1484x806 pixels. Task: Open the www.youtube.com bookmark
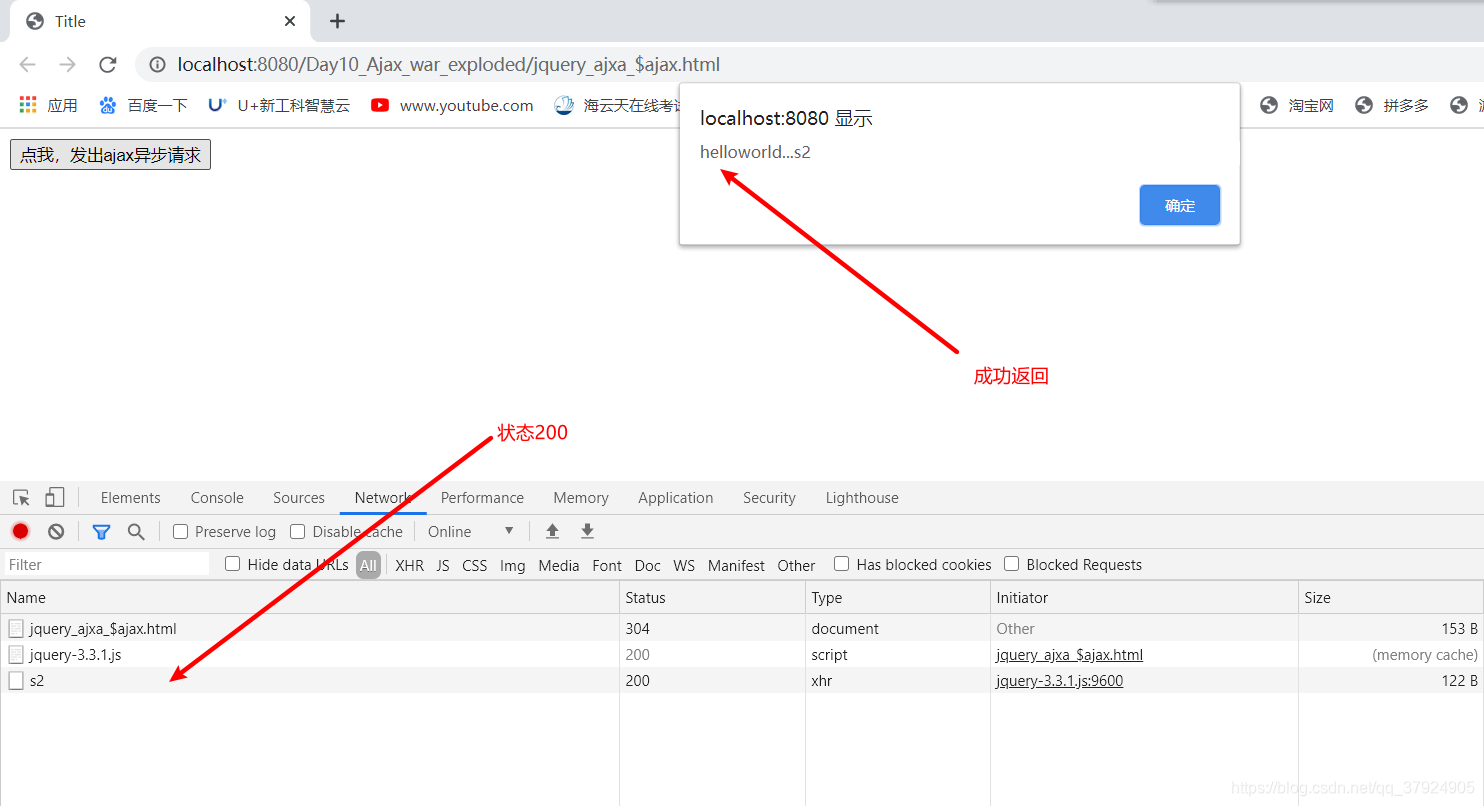(452, 105)
